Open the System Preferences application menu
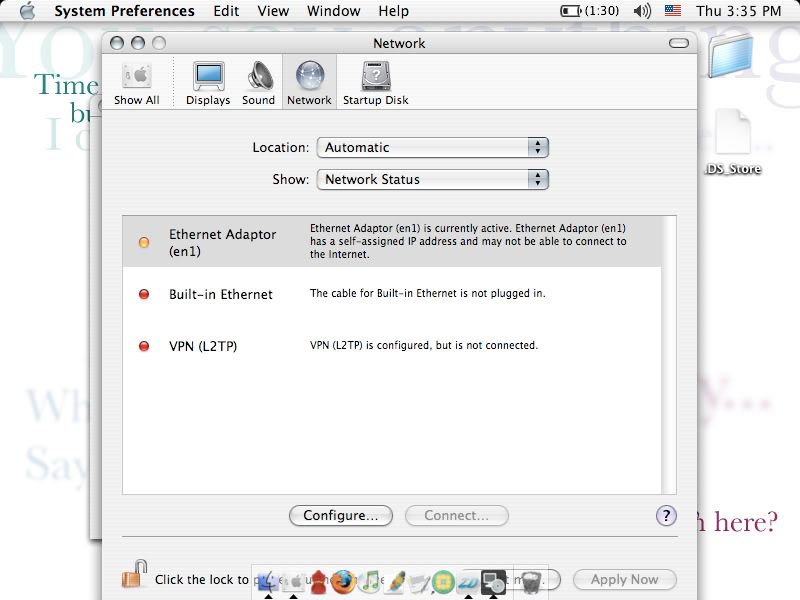 [x=124, y=11]
